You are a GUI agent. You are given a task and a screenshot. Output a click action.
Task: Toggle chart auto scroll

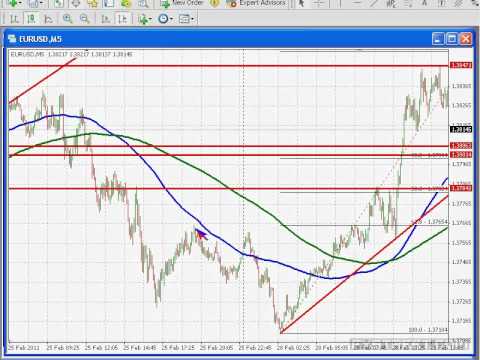105,19
